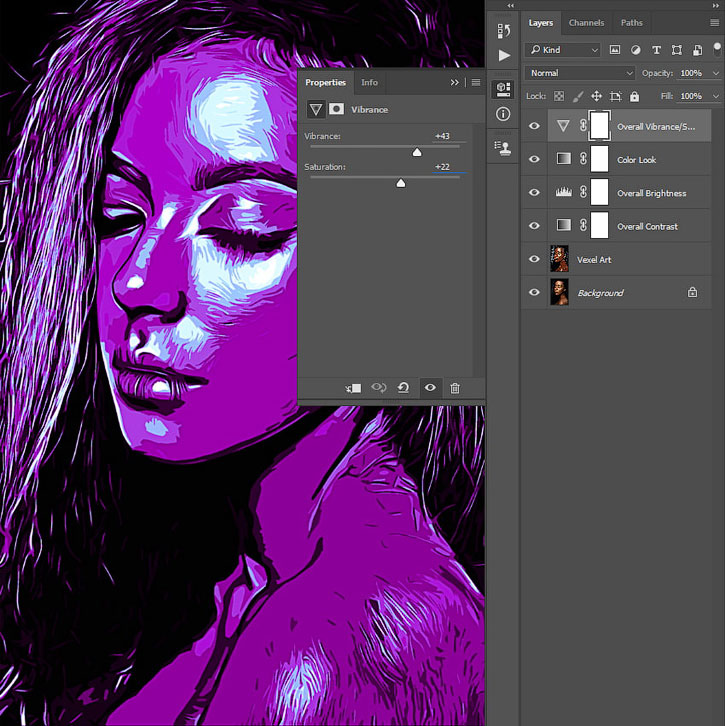
Task: Hide the Color Look layer
Action: click(534, 159)
